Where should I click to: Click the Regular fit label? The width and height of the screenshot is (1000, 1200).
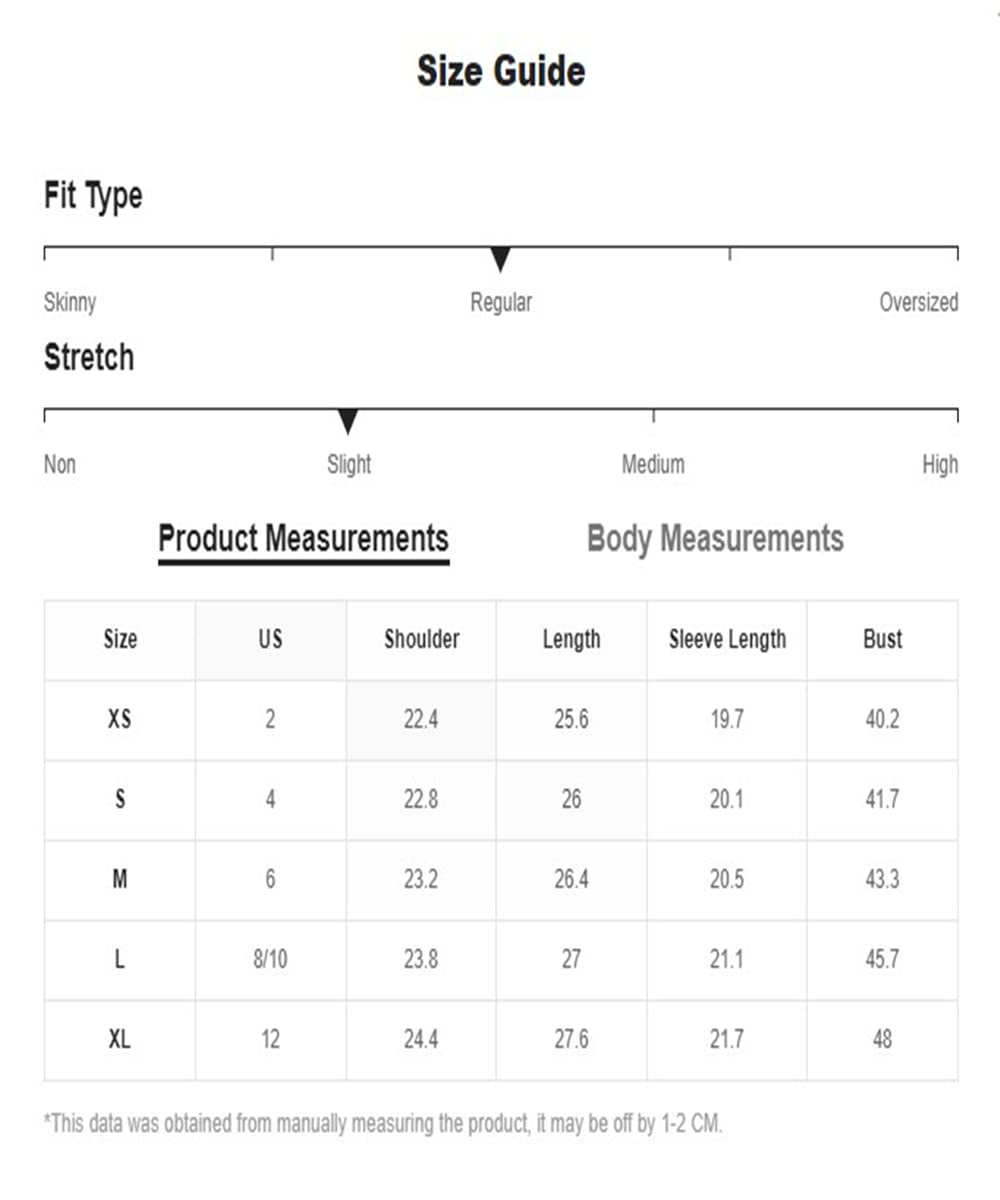pyautogui.click(x=501, y=302)
